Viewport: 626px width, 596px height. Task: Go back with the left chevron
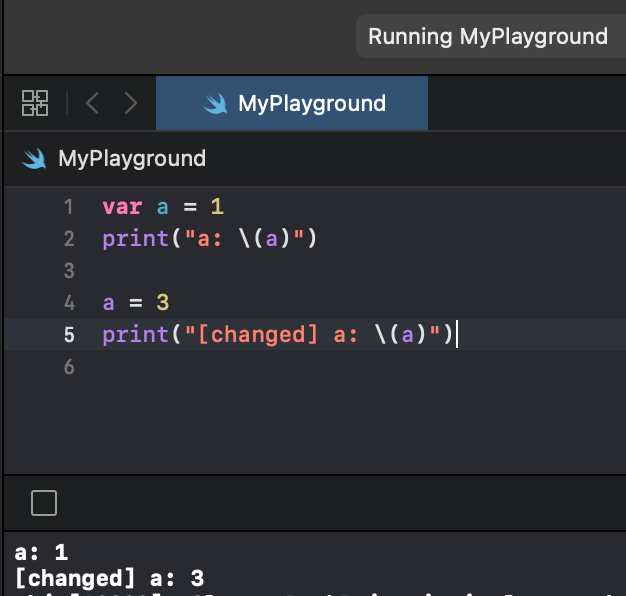pos(92,103)
